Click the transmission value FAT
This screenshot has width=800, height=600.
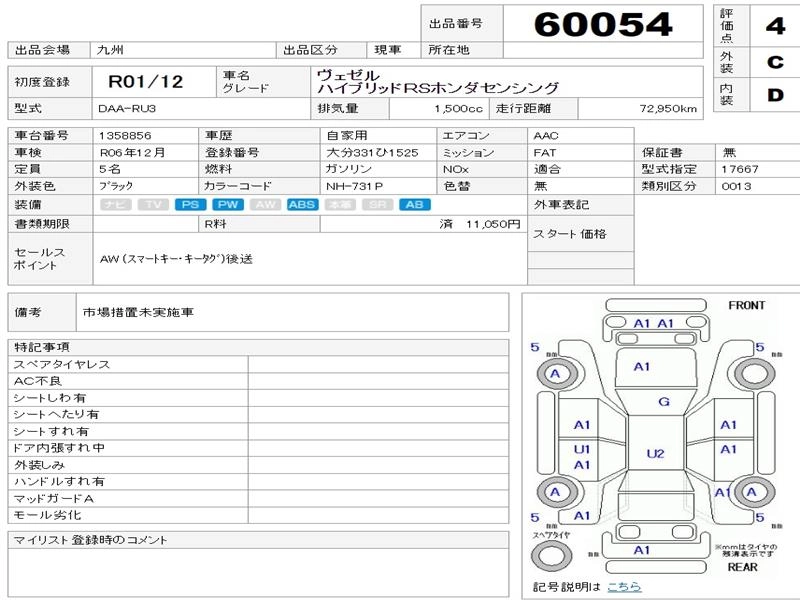click(x=544, y=153)
